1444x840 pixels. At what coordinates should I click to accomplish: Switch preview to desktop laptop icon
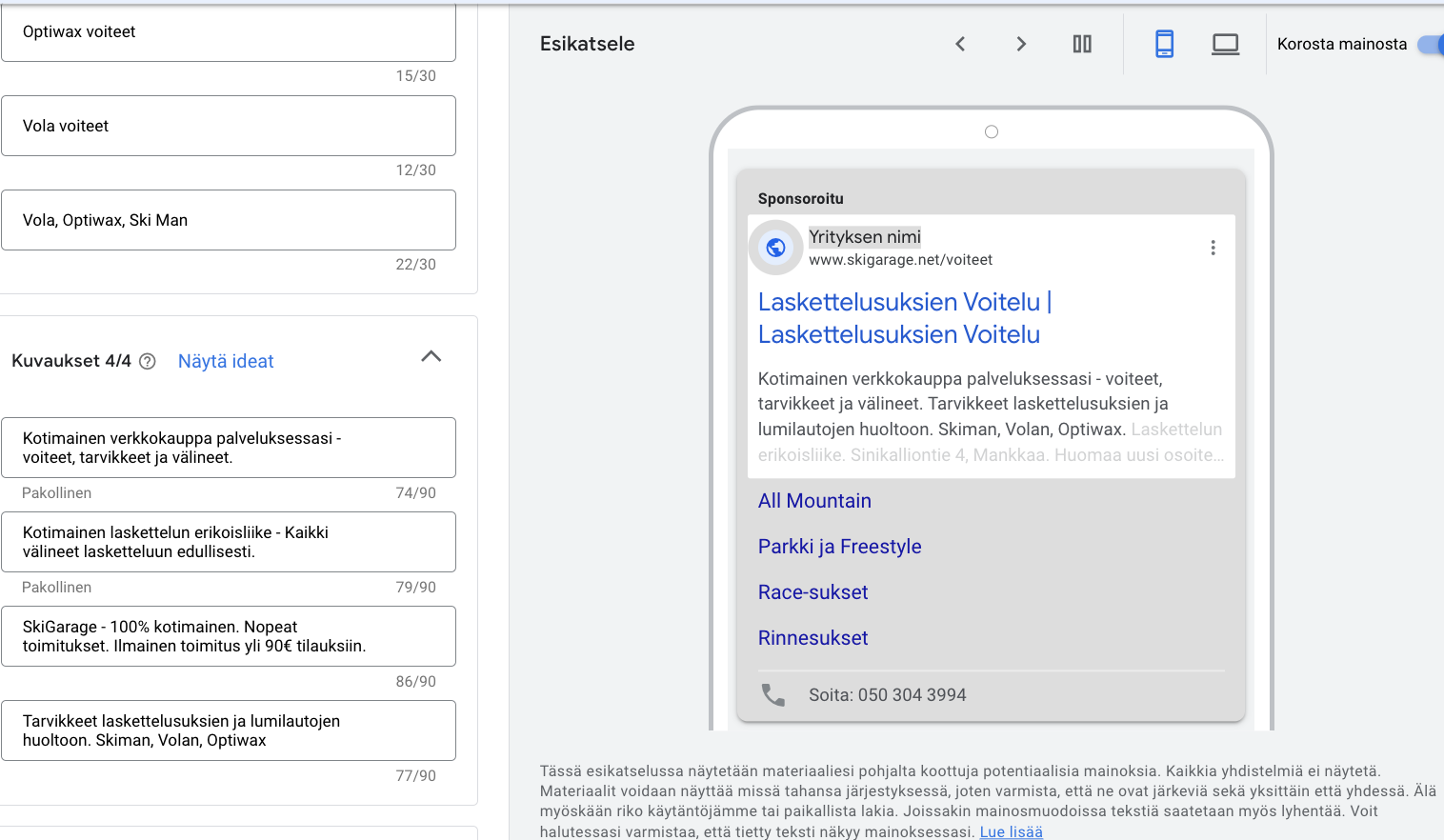click(1225, 44)
